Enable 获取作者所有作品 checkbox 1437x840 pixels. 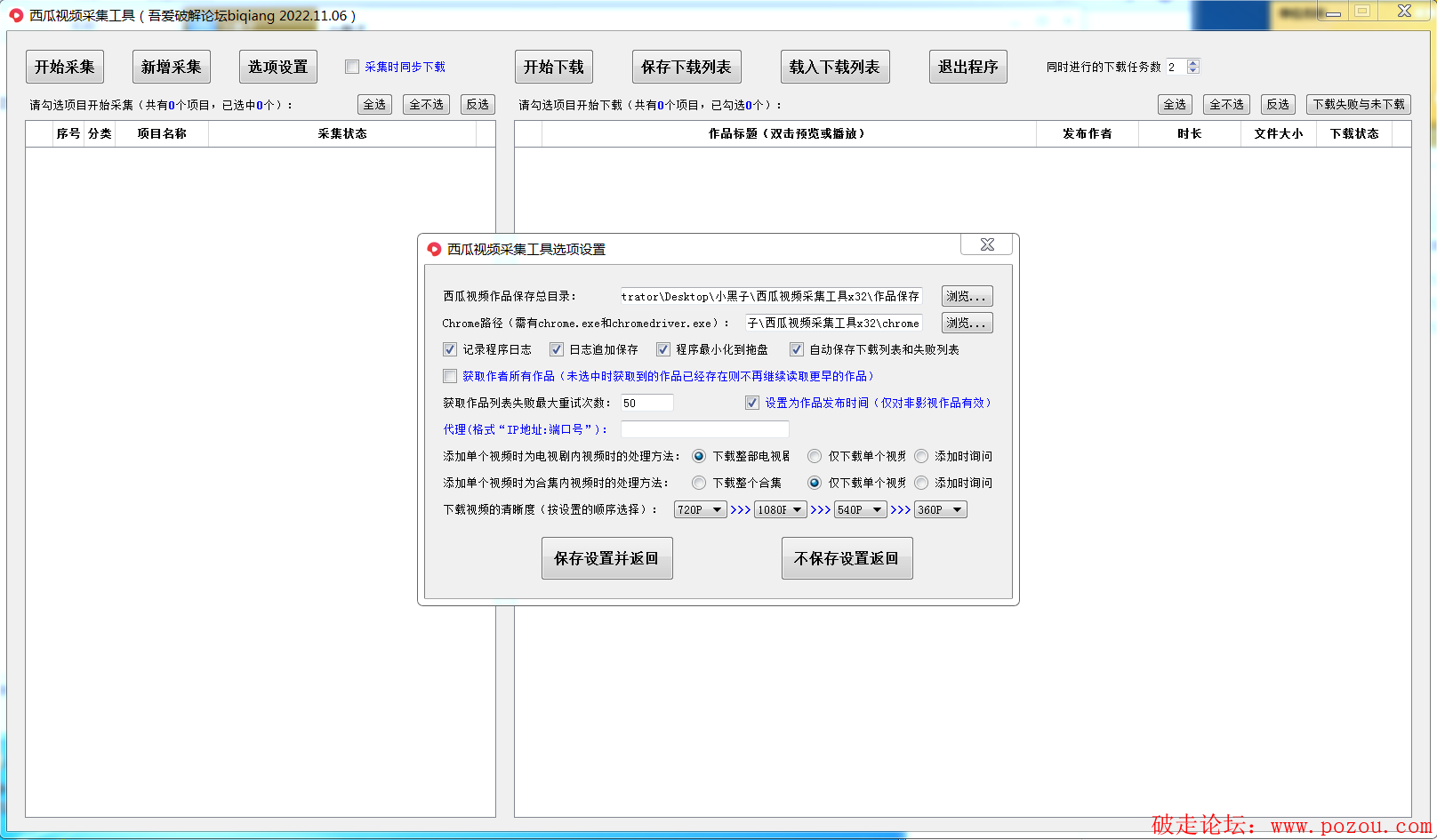(x=450, y=376)
